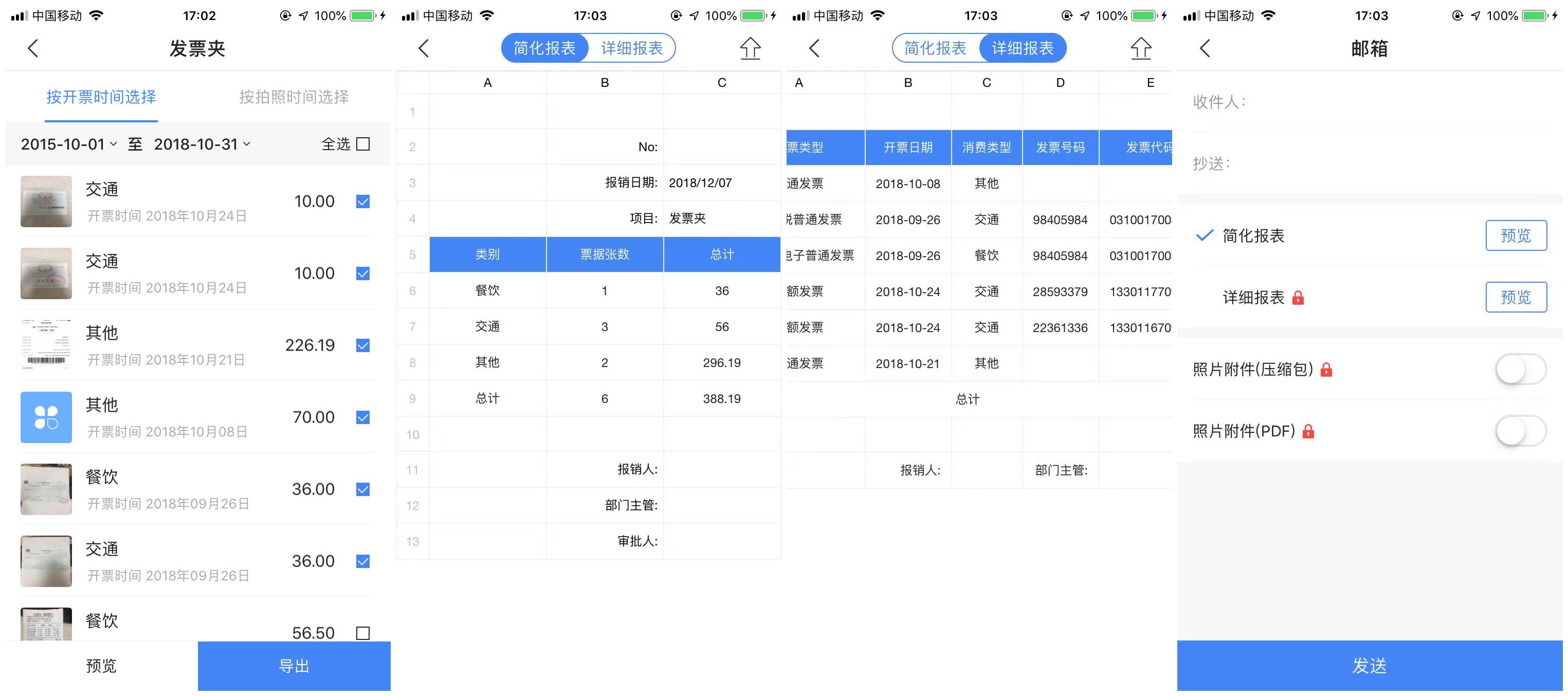Open the start date 2015-10-01 dropdown

pos(68,144)
